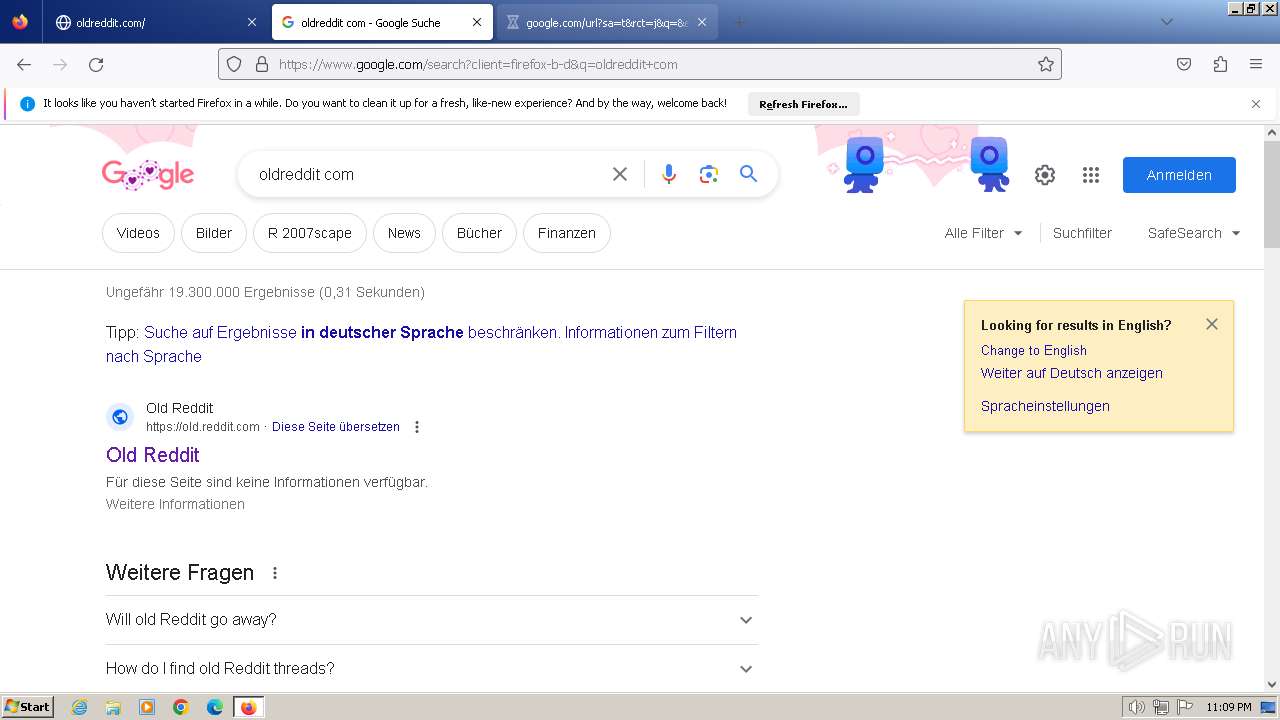The height and width of the screenshot is (720, 1280).
Task: Click Weitere Informationen under the result
Action: 175,504
